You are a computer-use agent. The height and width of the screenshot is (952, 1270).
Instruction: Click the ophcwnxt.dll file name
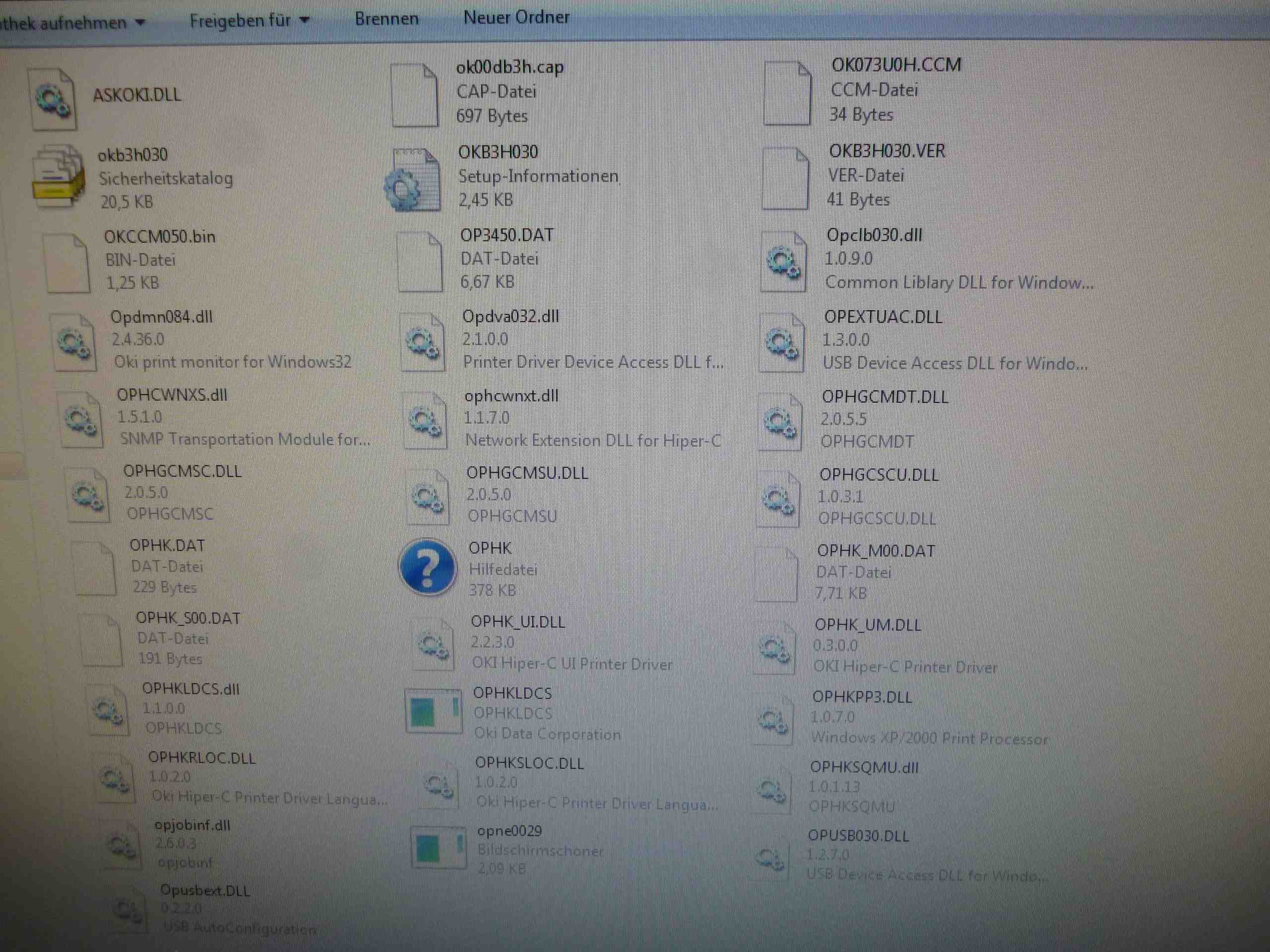pyautogui.click(x=511, y=396)
